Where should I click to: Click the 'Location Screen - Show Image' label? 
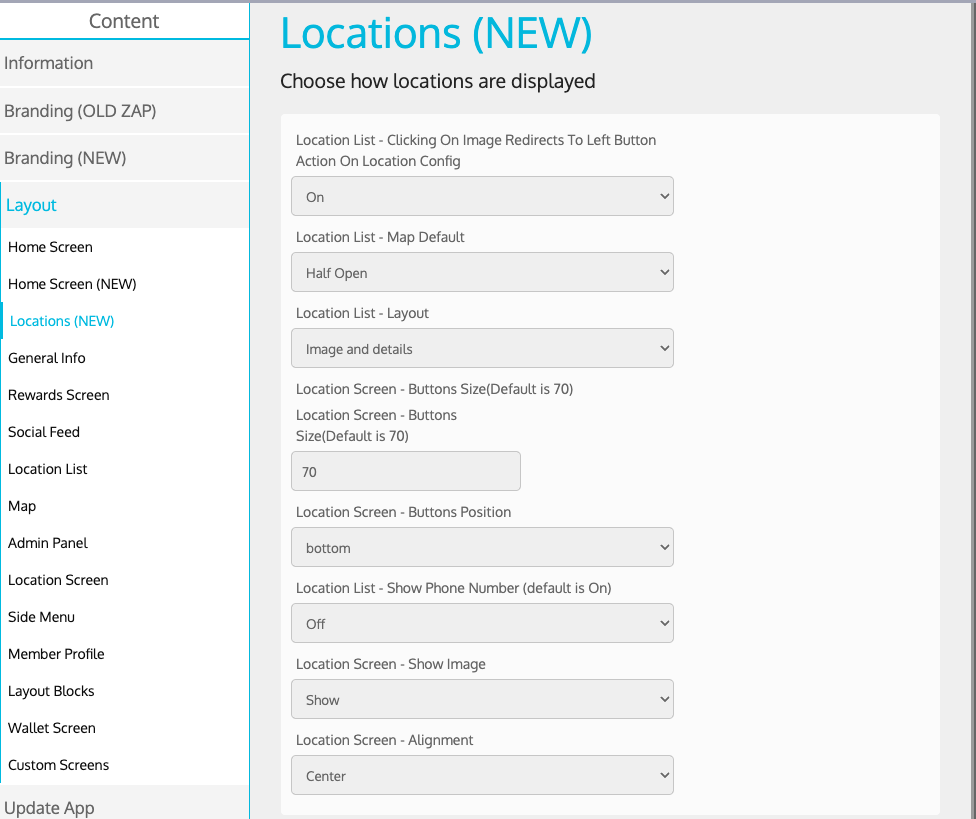(x=391, y=664)
